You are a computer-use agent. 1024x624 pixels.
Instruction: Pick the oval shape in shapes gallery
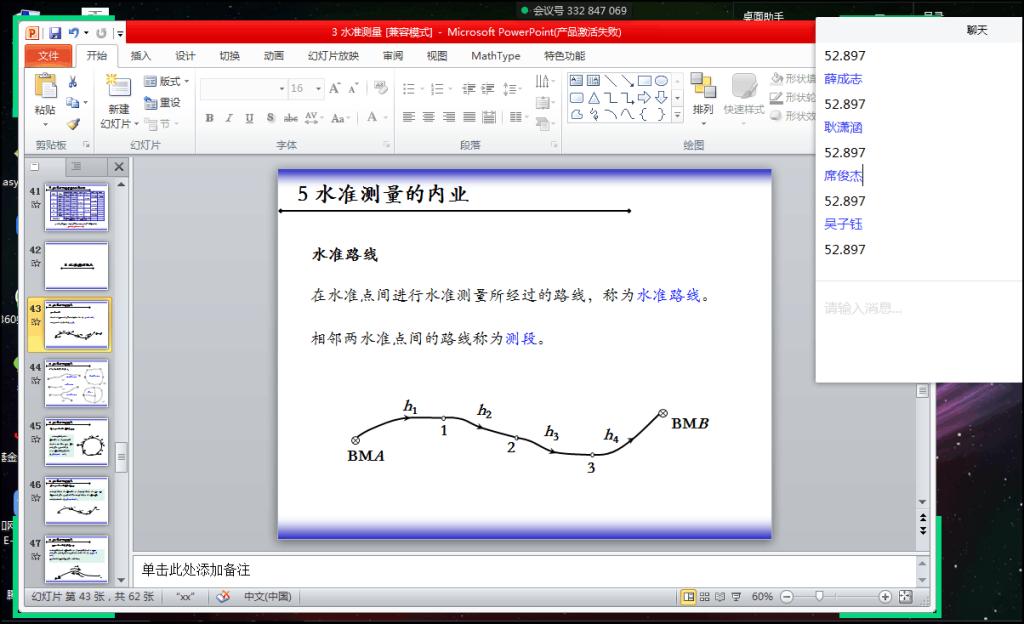coord(661,81)
